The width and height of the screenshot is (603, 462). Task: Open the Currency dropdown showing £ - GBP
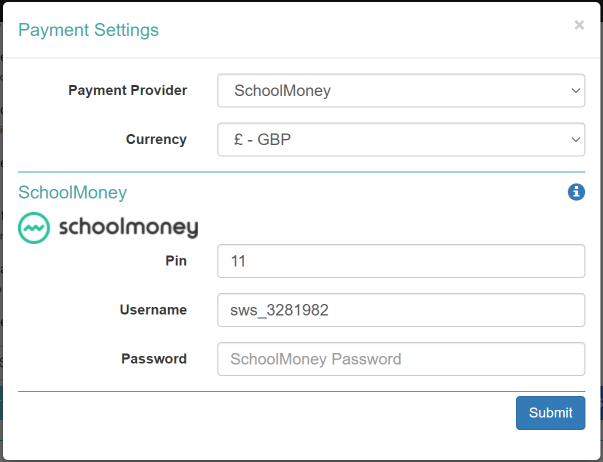(400, 140)
